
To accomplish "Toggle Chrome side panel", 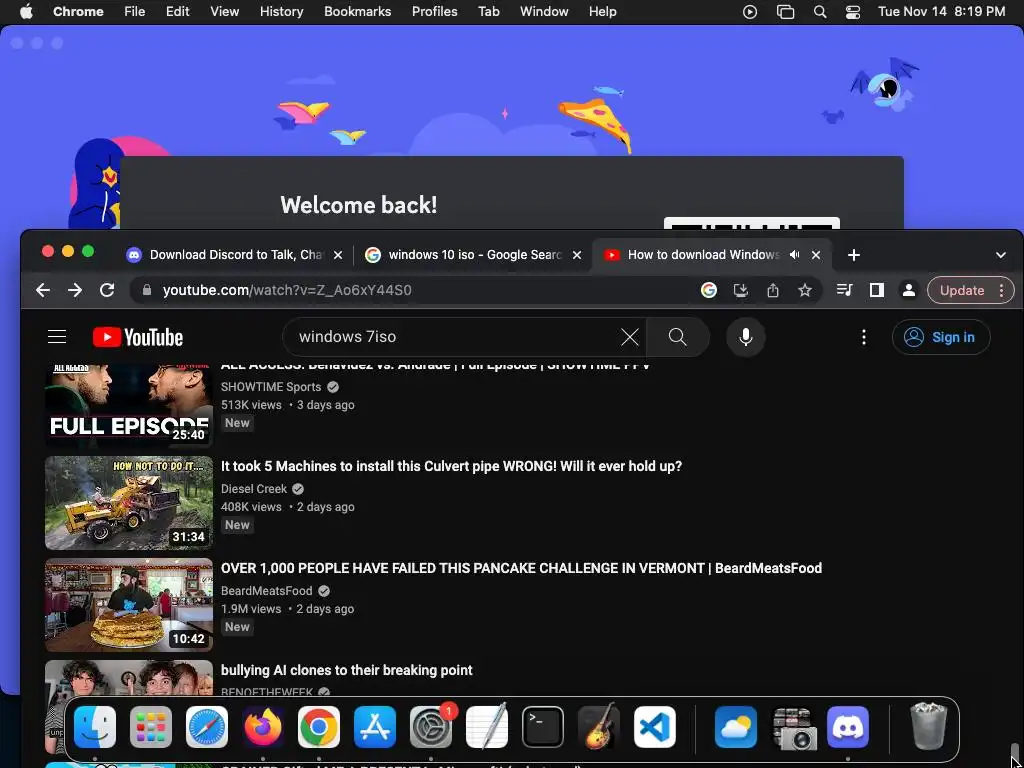I will [876, 290].
